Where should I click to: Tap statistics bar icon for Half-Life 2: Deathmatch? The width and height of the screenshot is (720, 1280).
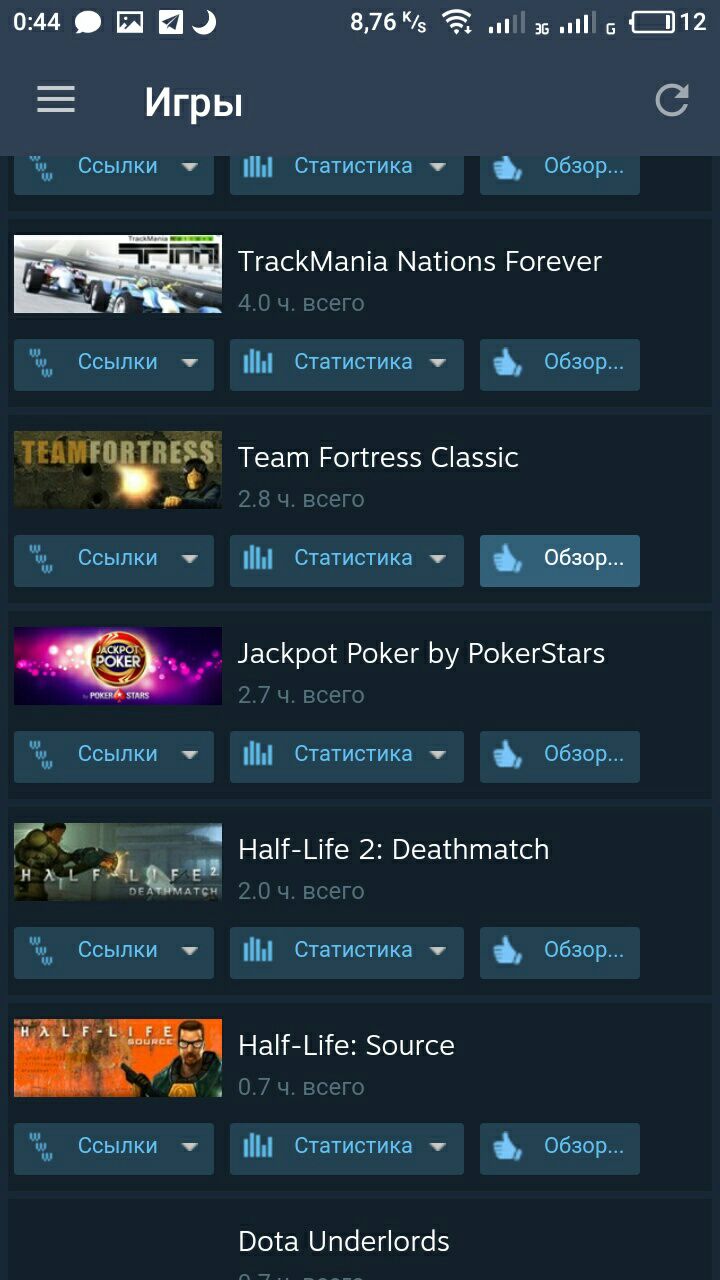257,951
